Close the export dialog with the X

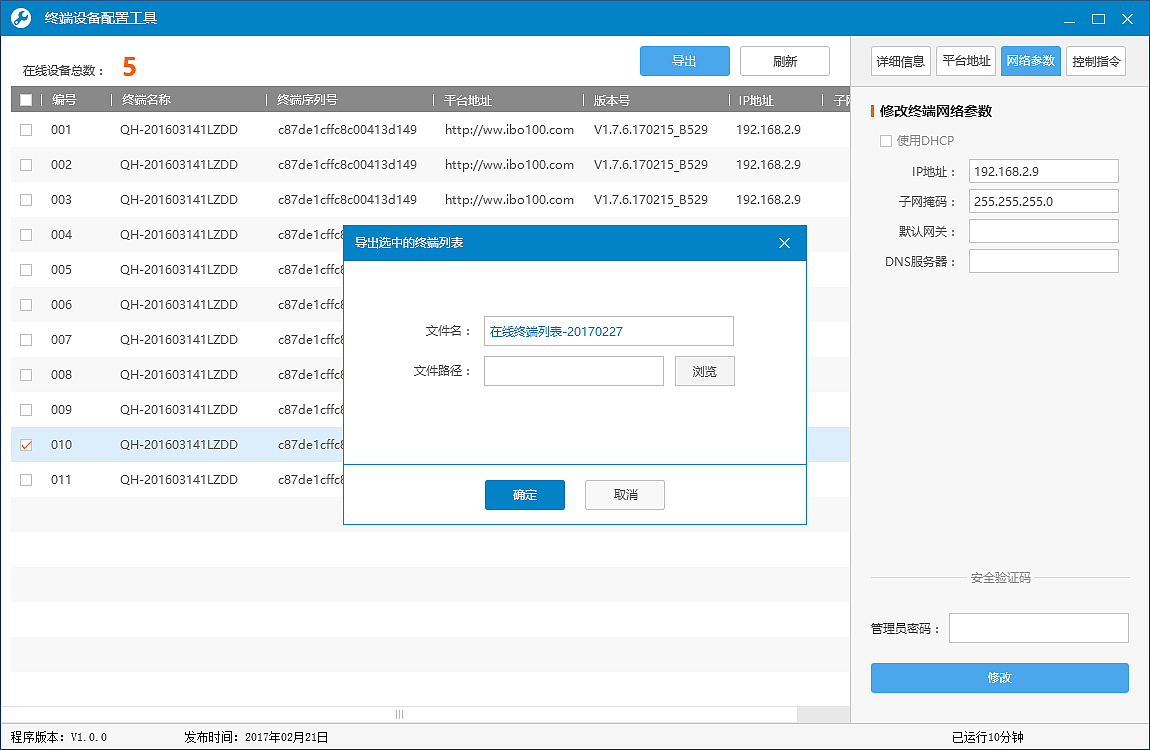784,242
